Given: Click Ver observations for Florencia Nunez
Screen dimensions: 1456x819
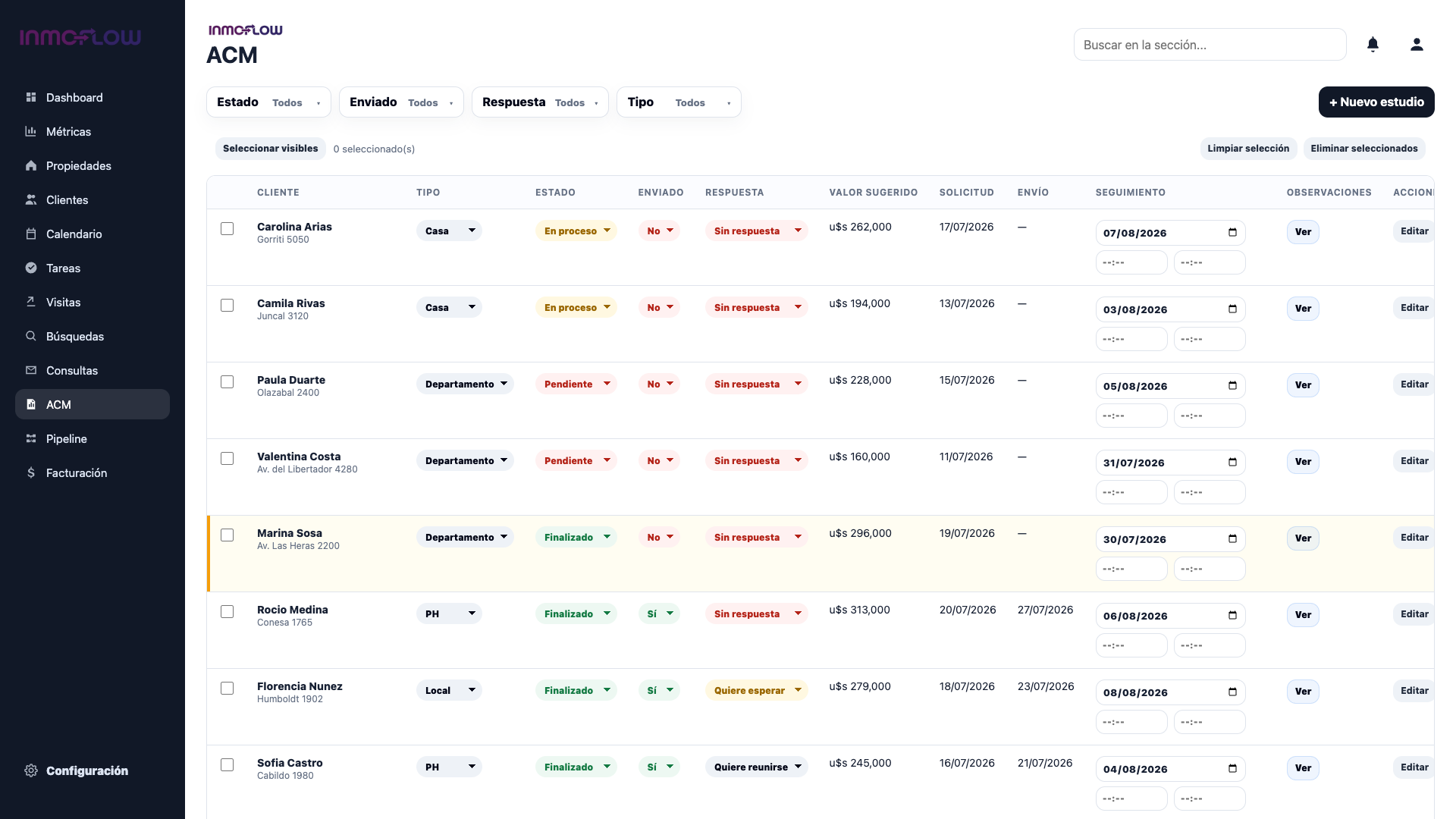Looking at the screenshot, I should click(1303, 692).
